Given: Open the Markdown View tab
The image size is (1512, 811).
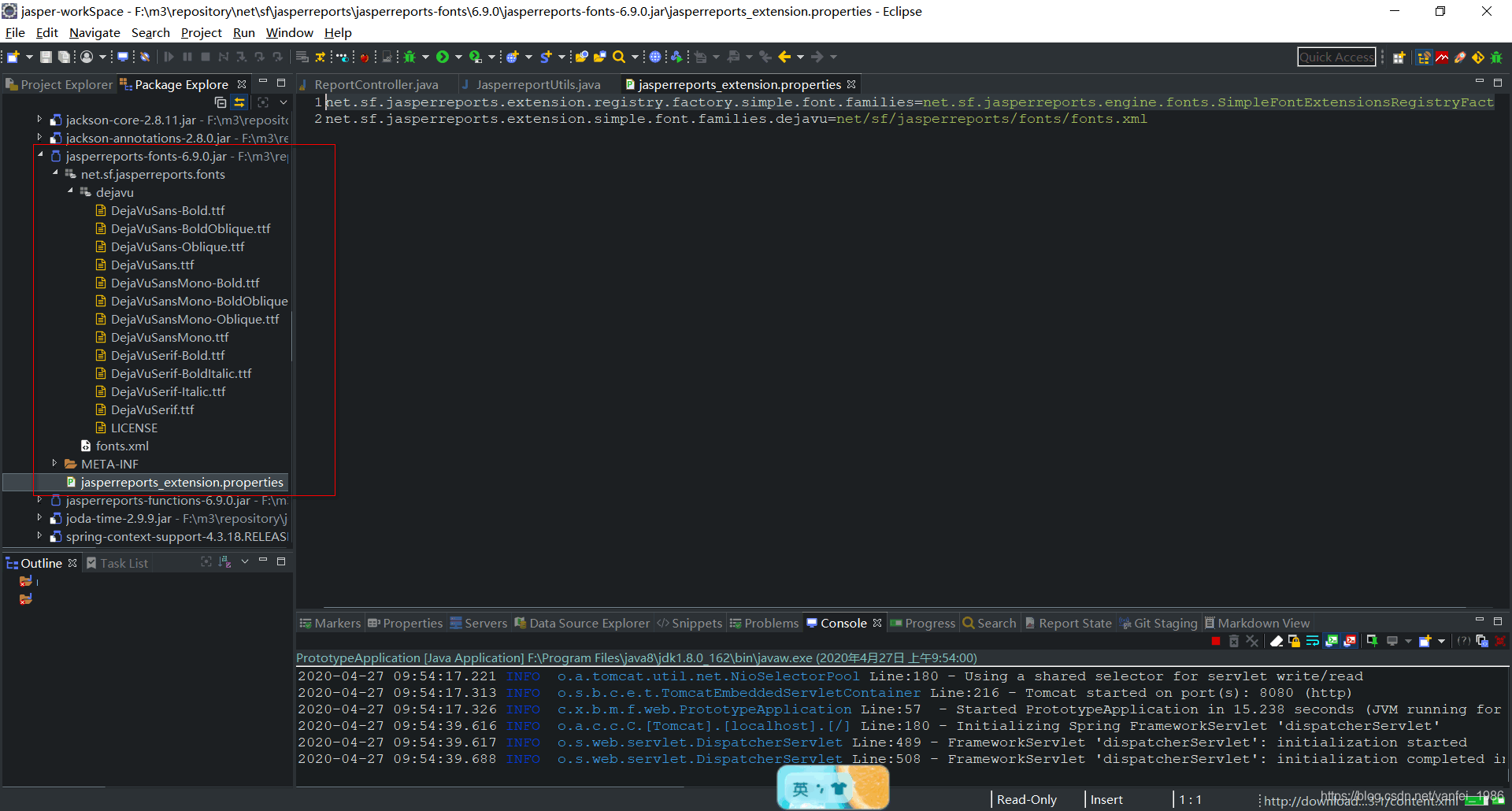Looking at the screenshot, I should point(1258,623).
